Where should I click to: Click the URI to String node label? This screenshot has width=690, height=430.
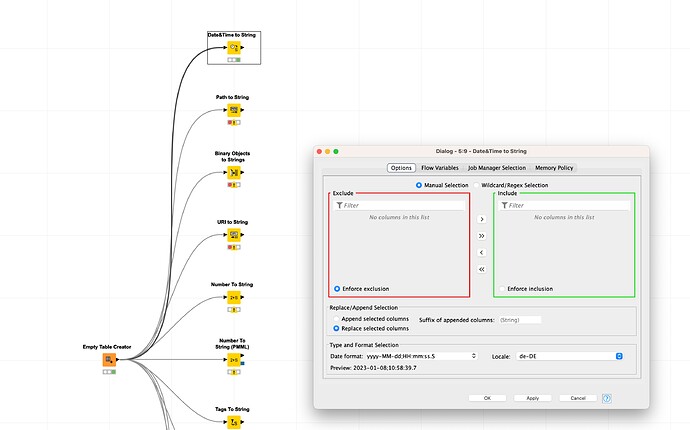click(x=232, y=222)
